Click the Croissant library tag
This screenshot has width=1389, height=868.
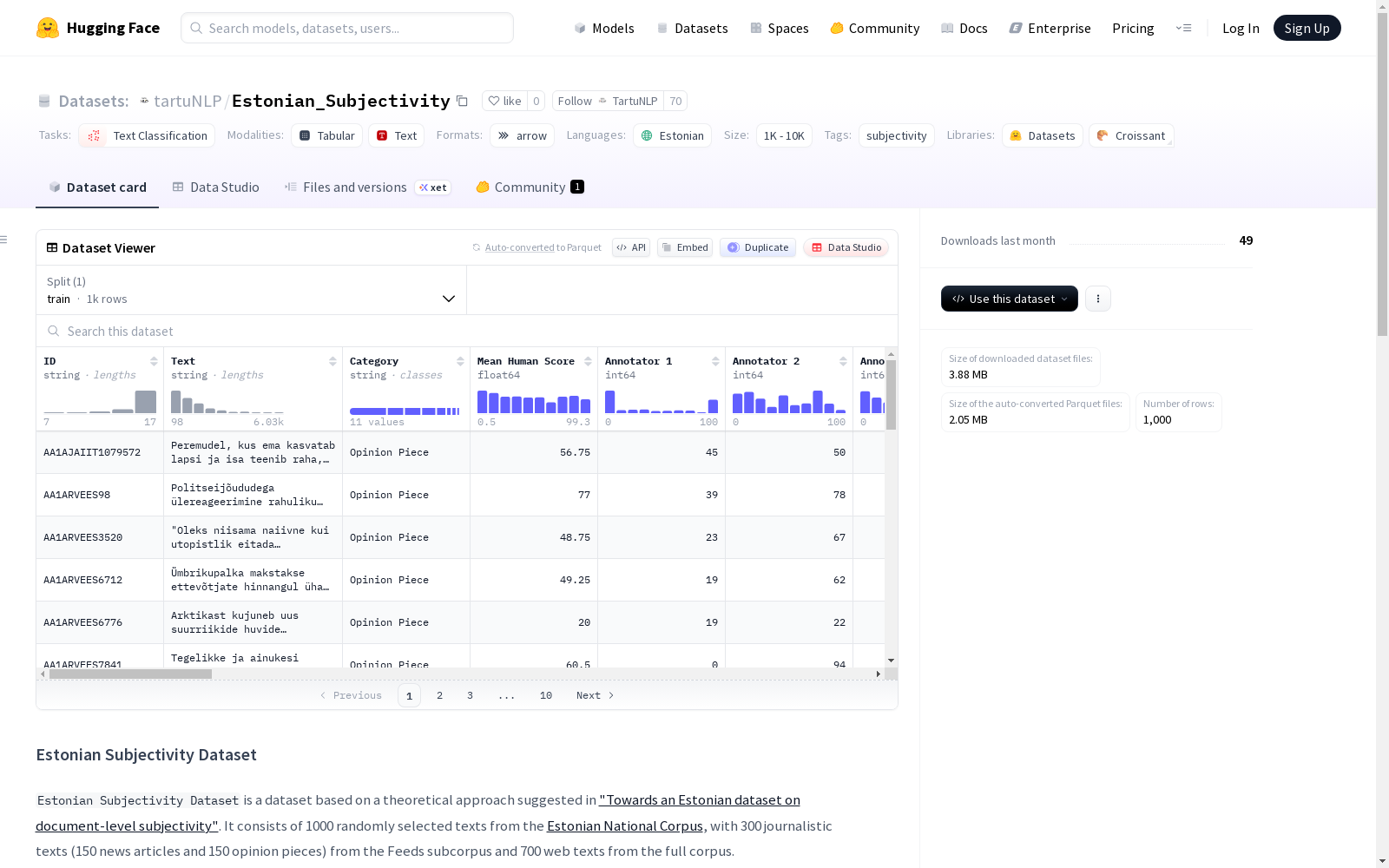[1131, 135]
